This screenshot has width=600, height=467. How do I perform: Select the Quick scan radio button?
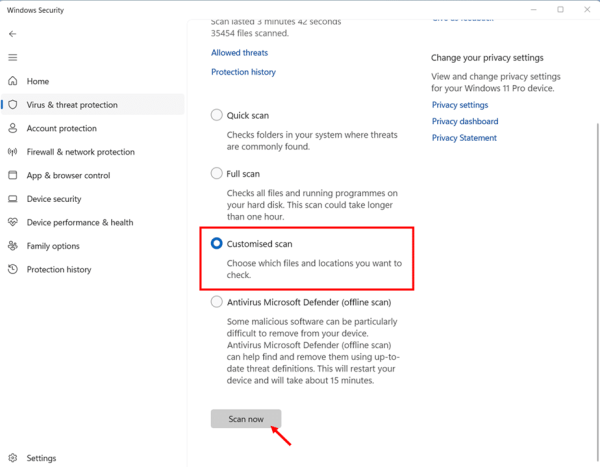click(x=217, y=115)
